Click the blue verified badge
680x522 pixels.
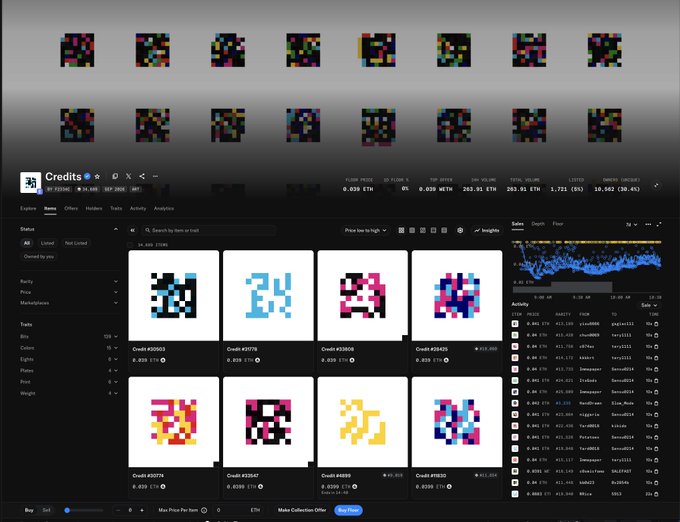[87, 176]
